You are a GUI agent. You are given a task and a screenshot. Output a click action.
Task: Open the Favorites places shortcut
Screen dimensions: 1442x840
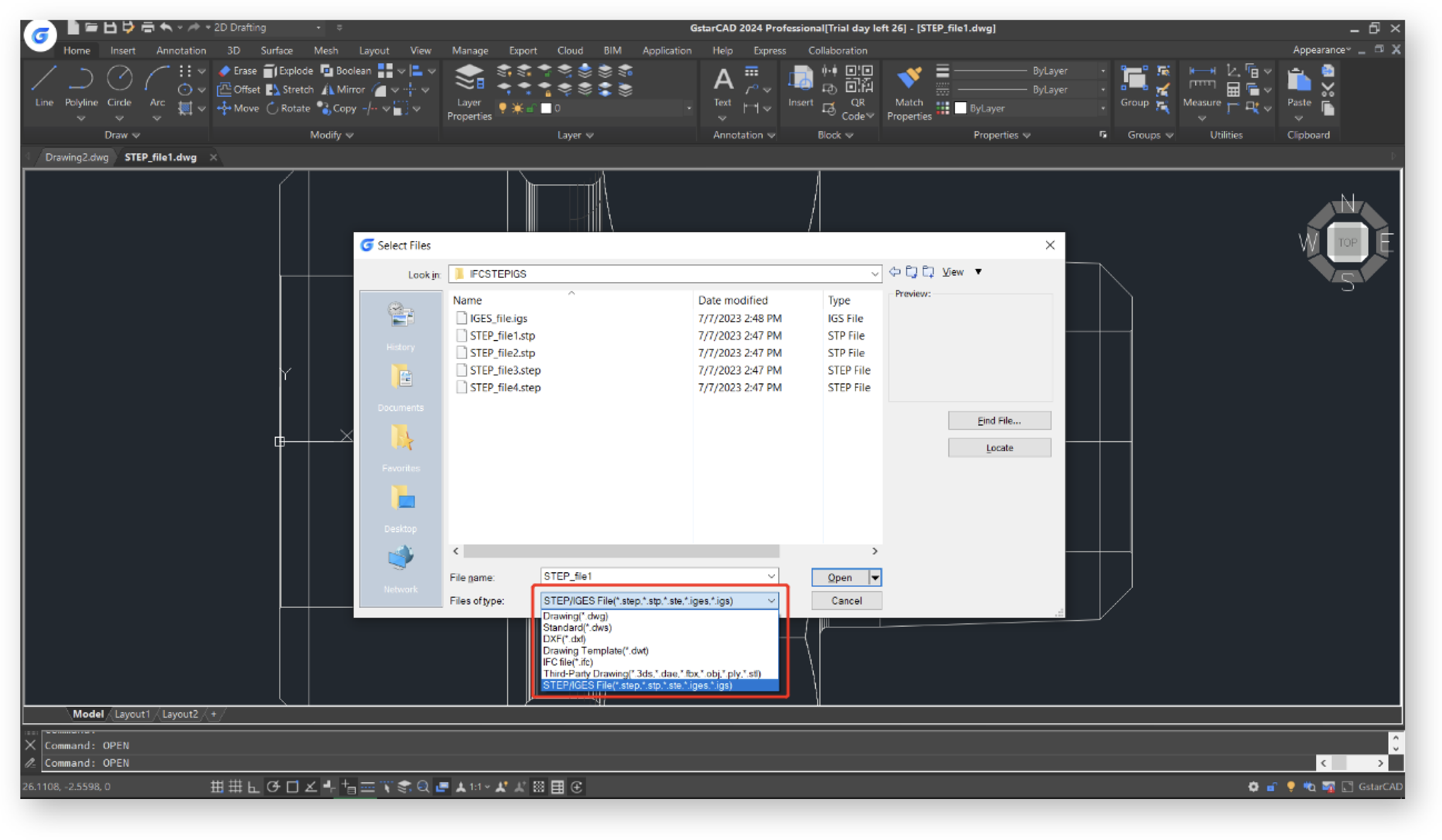click(401, 447)
